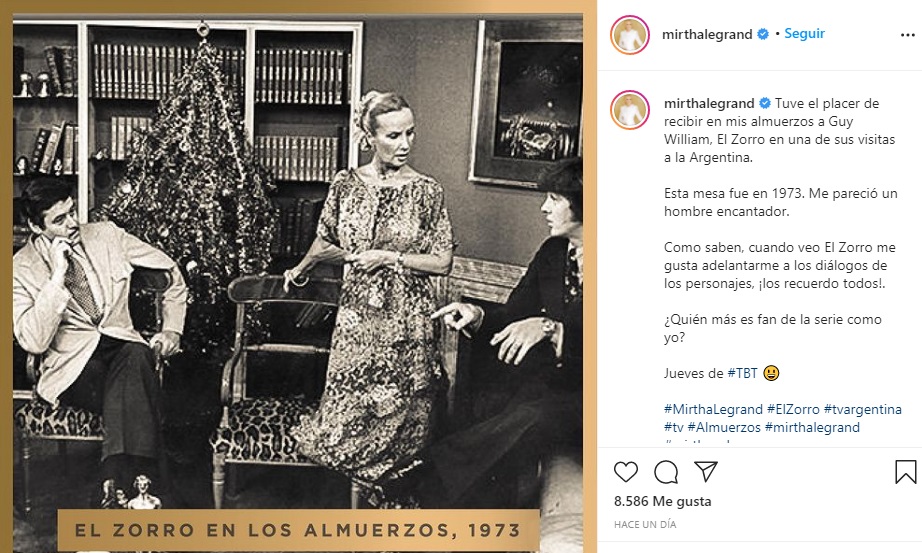This screenshot has height=553, width=922.
Task: Like the post with the heart icon
Action: tap(626, 472)
